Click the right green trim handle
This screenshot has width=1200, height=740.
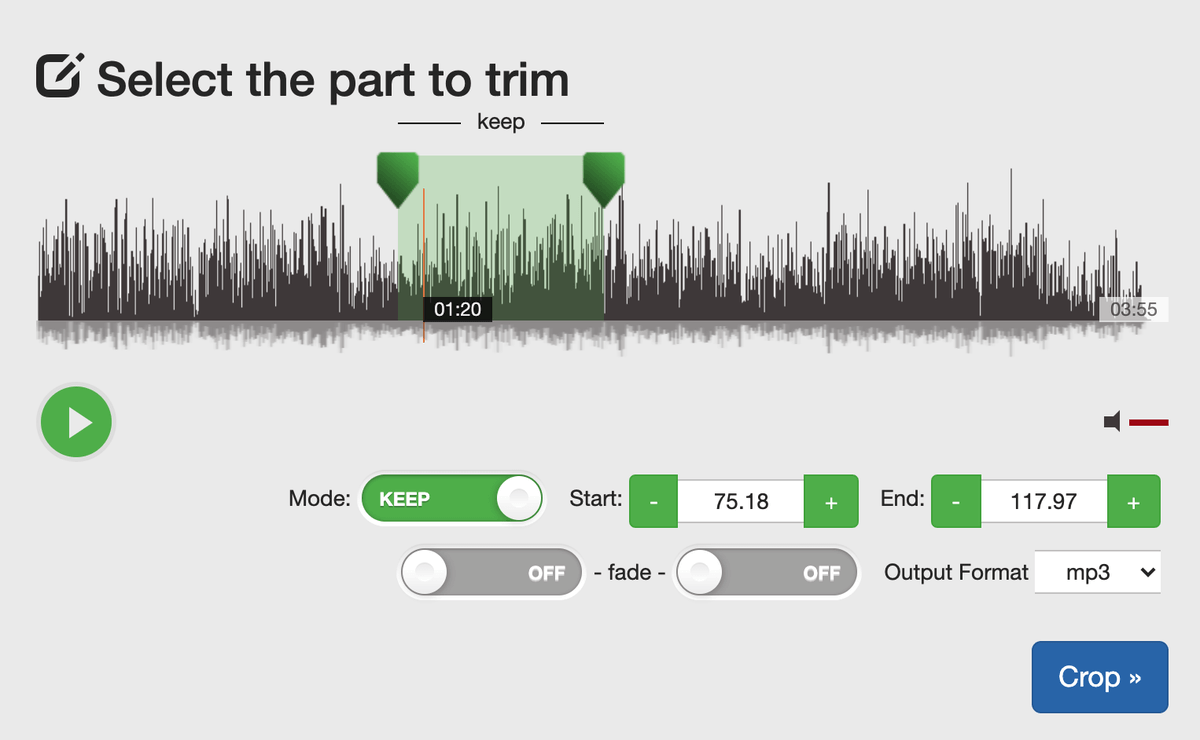pos(604,179)
